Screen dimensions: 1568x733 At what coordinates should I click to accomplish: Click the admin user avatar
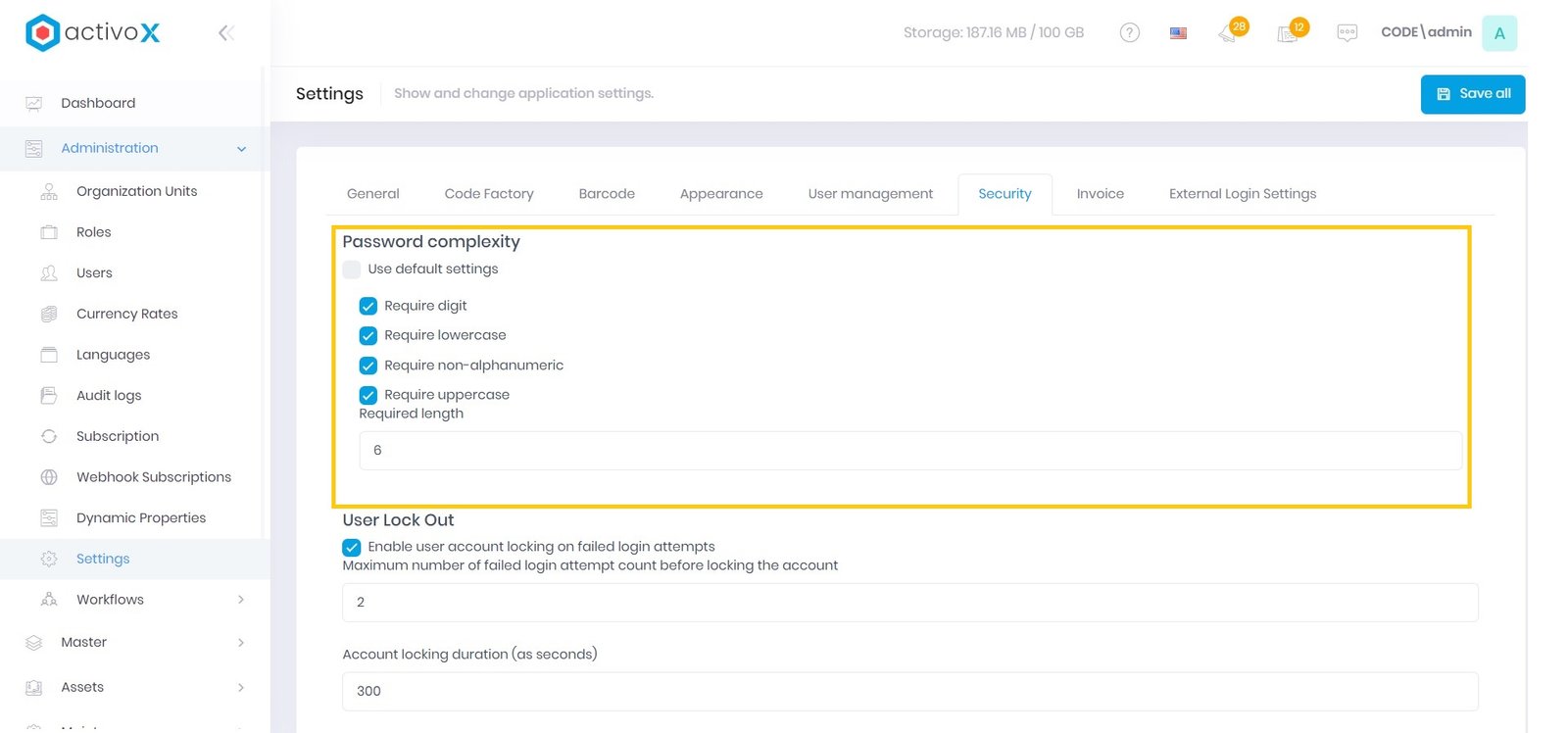(1498, 33)
